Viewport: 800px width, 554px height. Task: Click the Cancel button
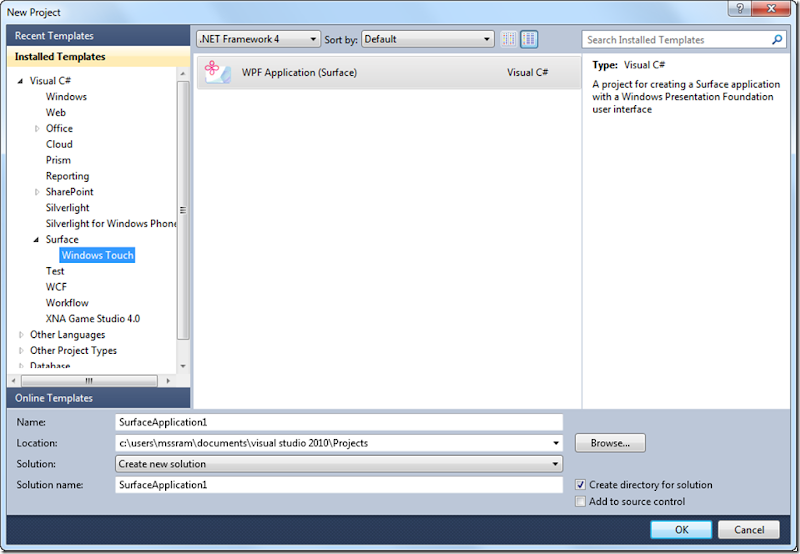pos(748,530)
